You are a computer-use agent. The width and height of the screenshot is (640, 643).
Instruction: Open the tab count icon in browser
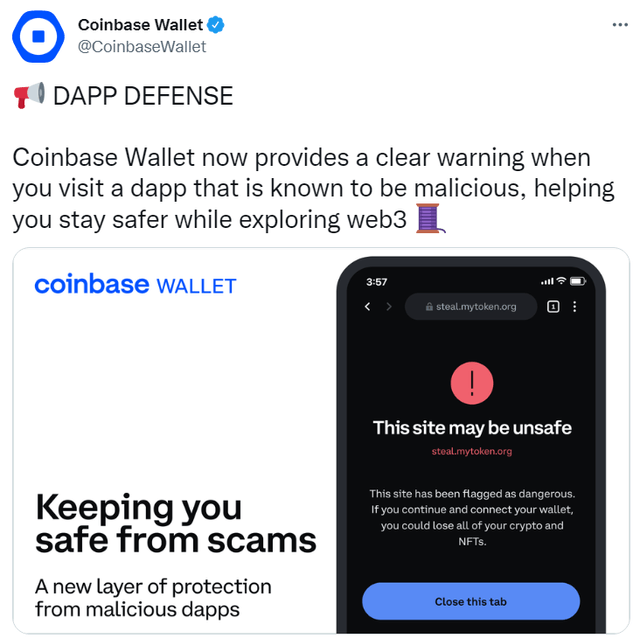point(553,306)
